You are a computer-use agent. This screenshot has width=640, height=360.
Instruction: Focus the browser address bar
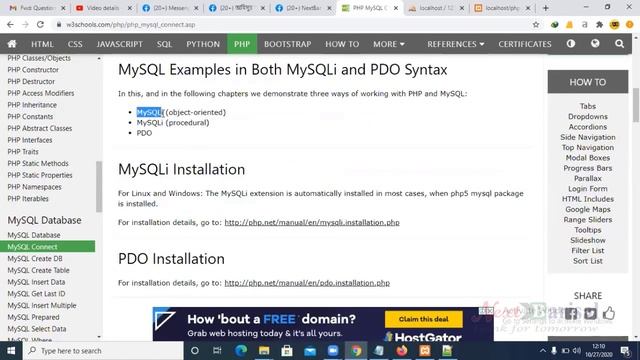coord(294,24)
